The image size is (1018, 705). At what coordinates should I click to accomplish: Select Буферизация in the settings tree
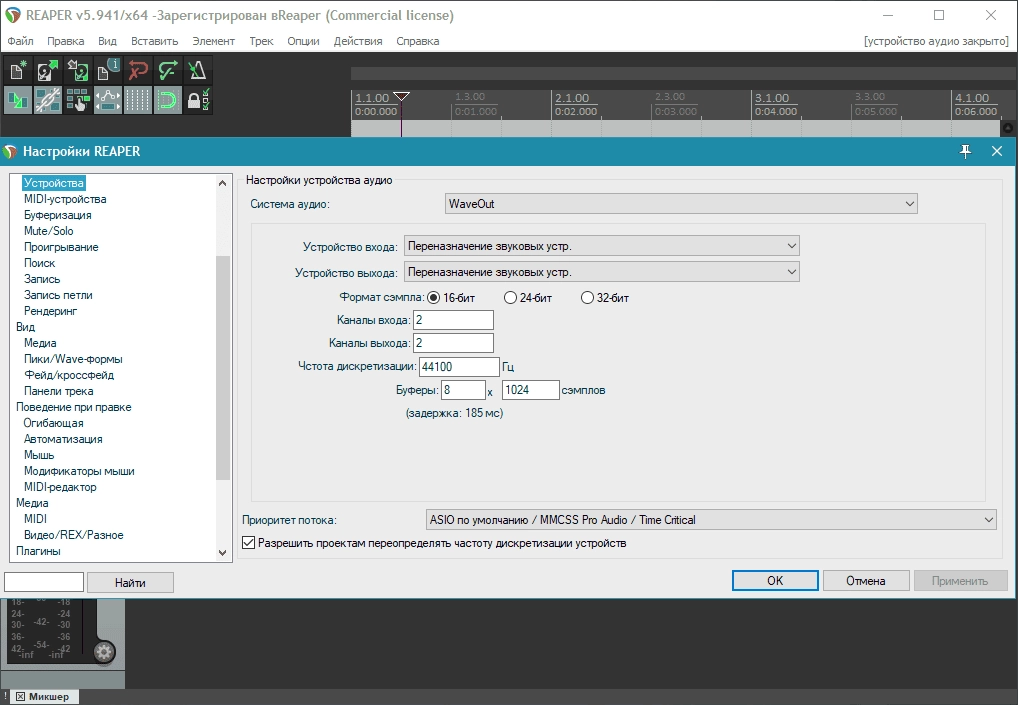58,215
